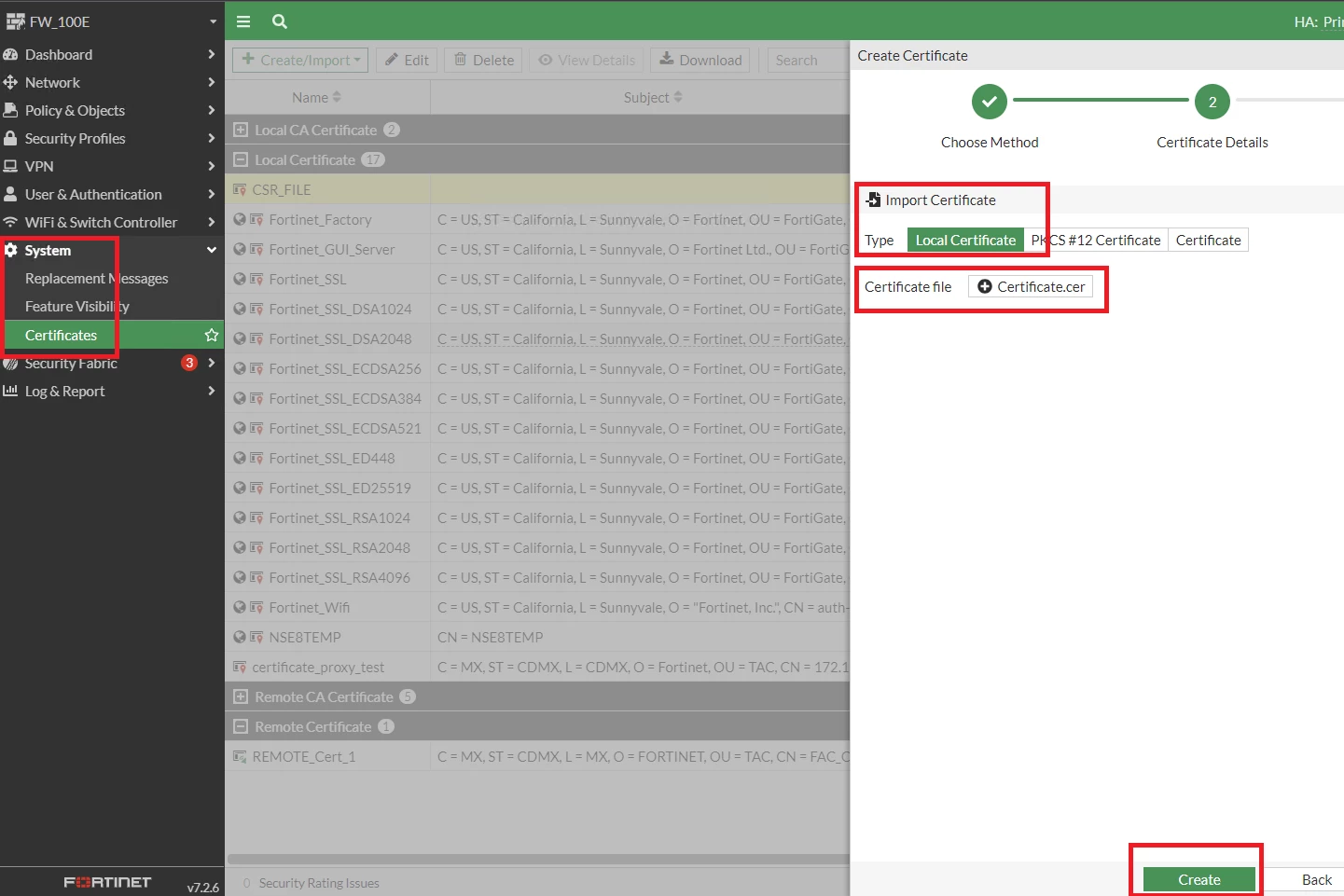Collapse the Remote Certificate group

point(241,726)
